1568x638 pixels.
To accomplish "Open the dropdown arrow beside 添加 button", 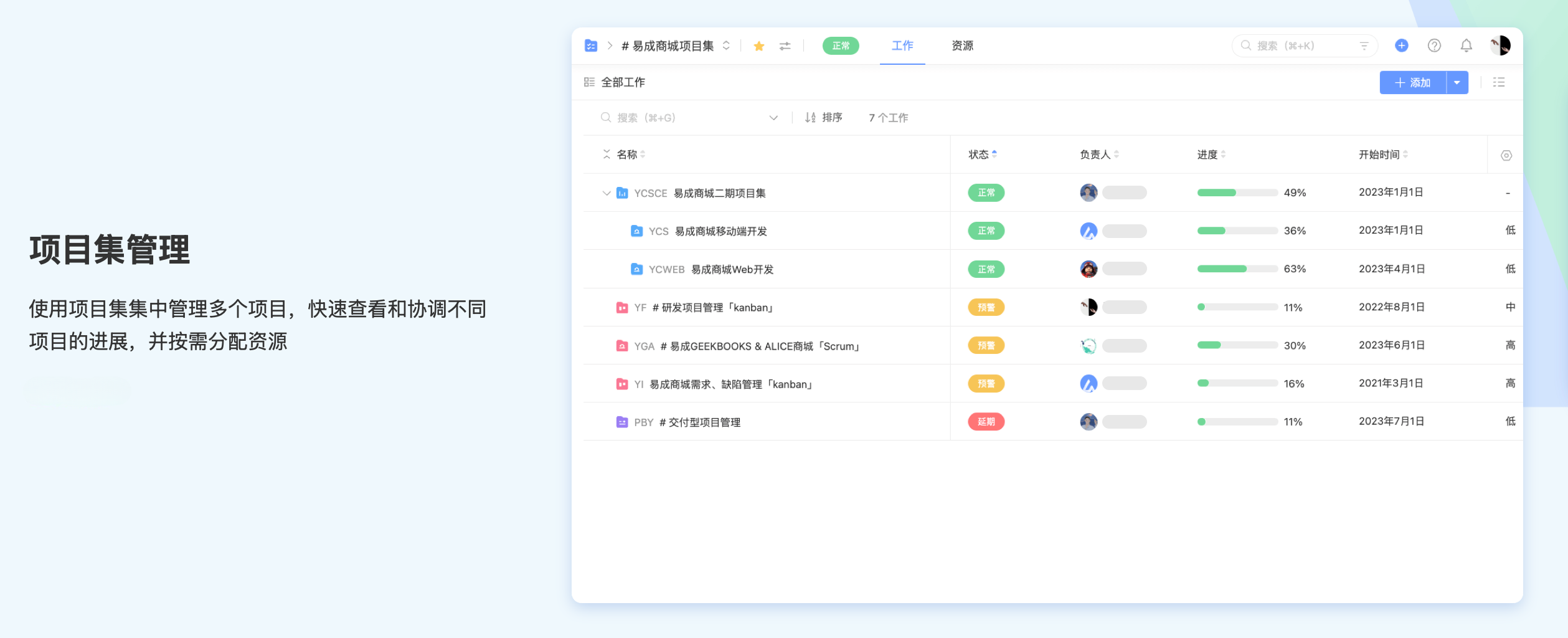I will [x=1457, y=82].
